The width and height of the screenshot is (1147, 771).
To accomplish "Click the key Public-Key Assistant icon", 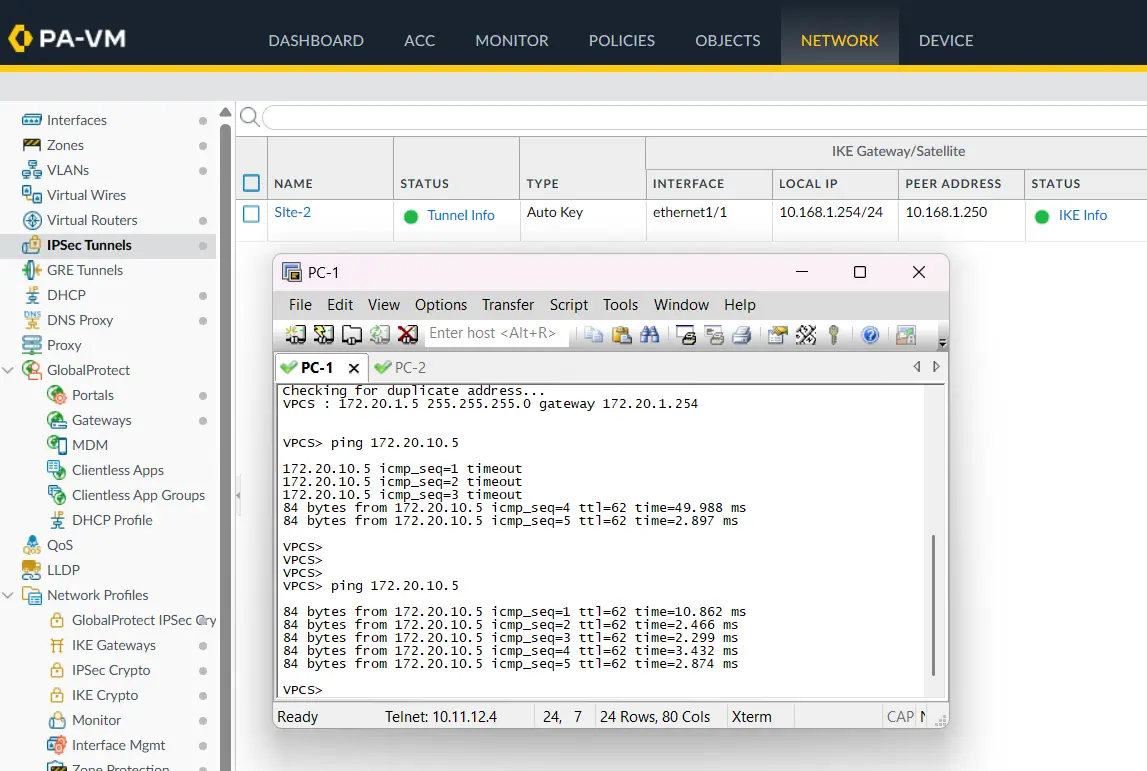I will click(833, 334).
